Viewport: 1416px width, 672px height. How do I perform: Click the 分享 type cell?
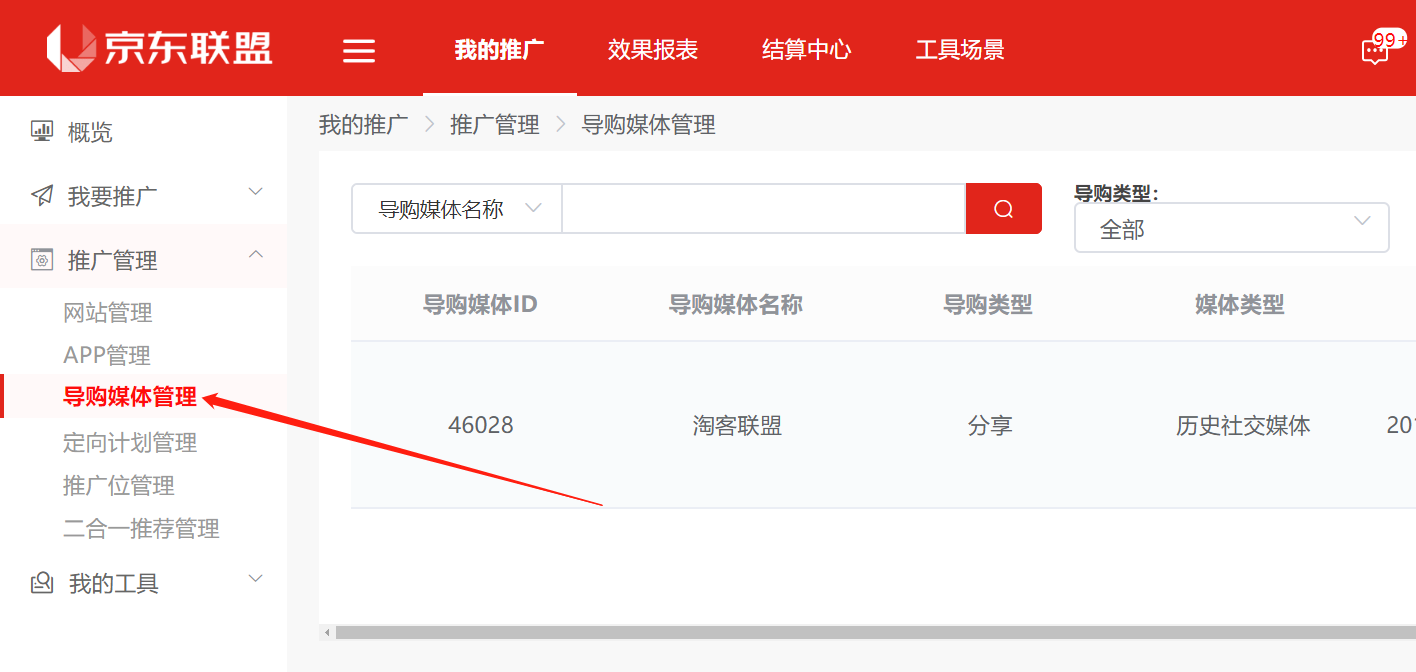pos(990,425)
